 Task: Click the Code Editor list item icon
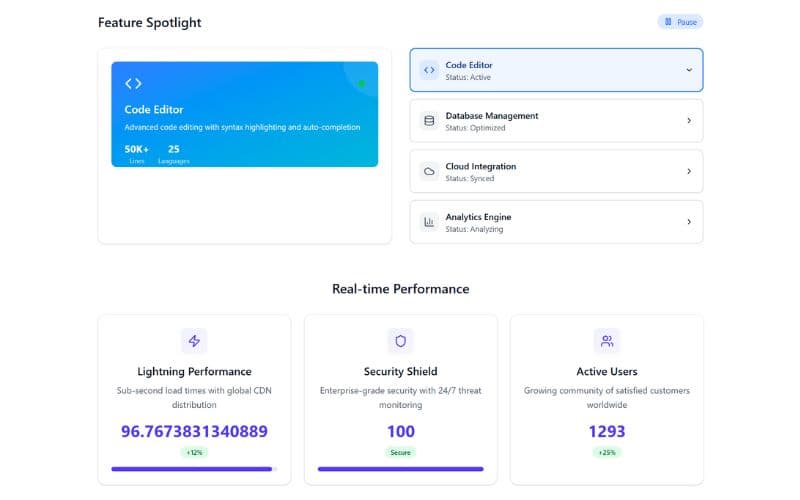pos(429,70)
